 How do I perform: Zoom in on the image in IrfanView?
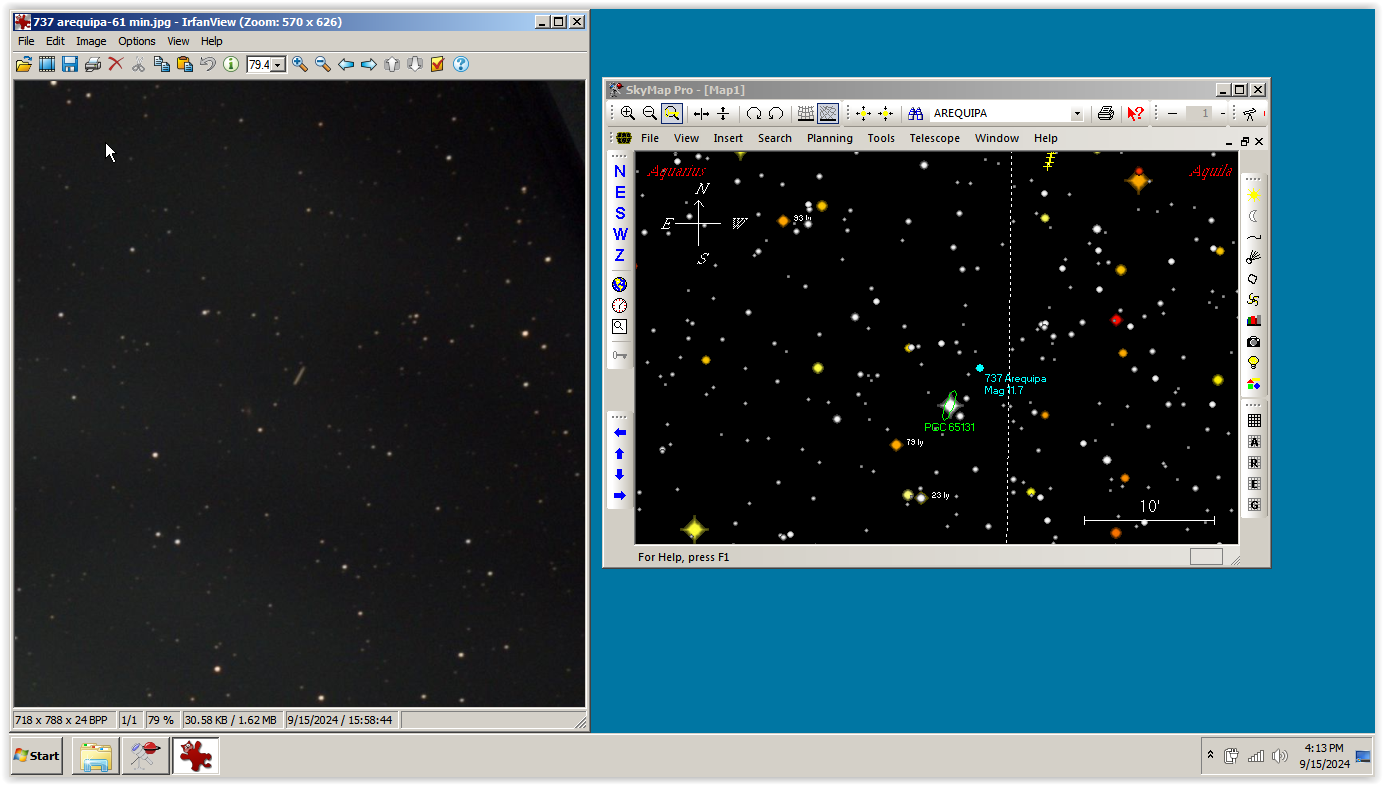pos(300,64)
